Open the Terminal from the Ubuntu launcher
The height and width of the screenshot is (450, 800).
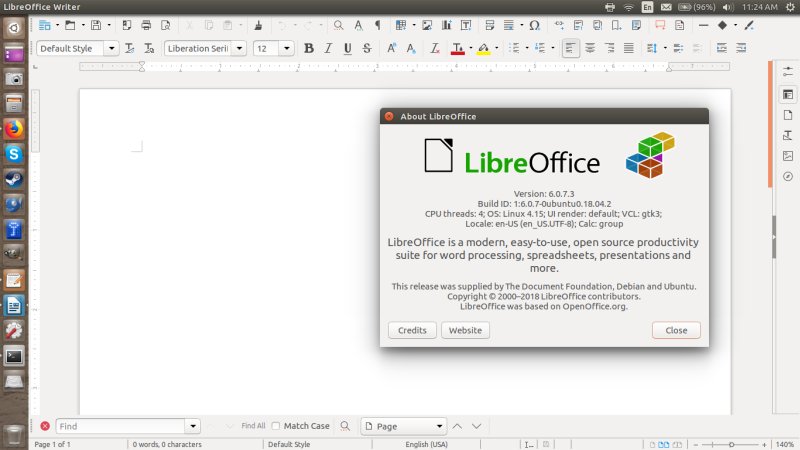pyautogui.click(x=14, y=356)
